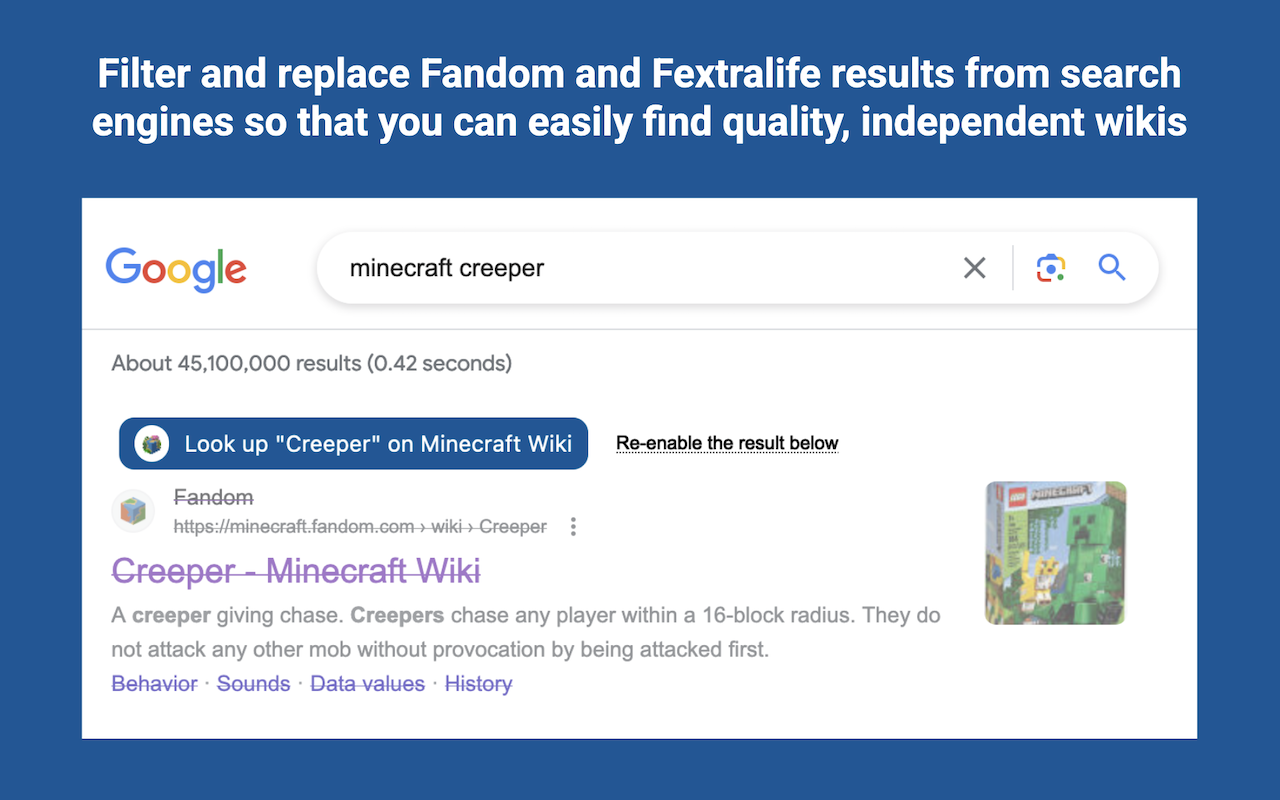Click the Fandom grass-block favicon
Image resolution: width=1280 pixels, height=800 pixels.
133,511
